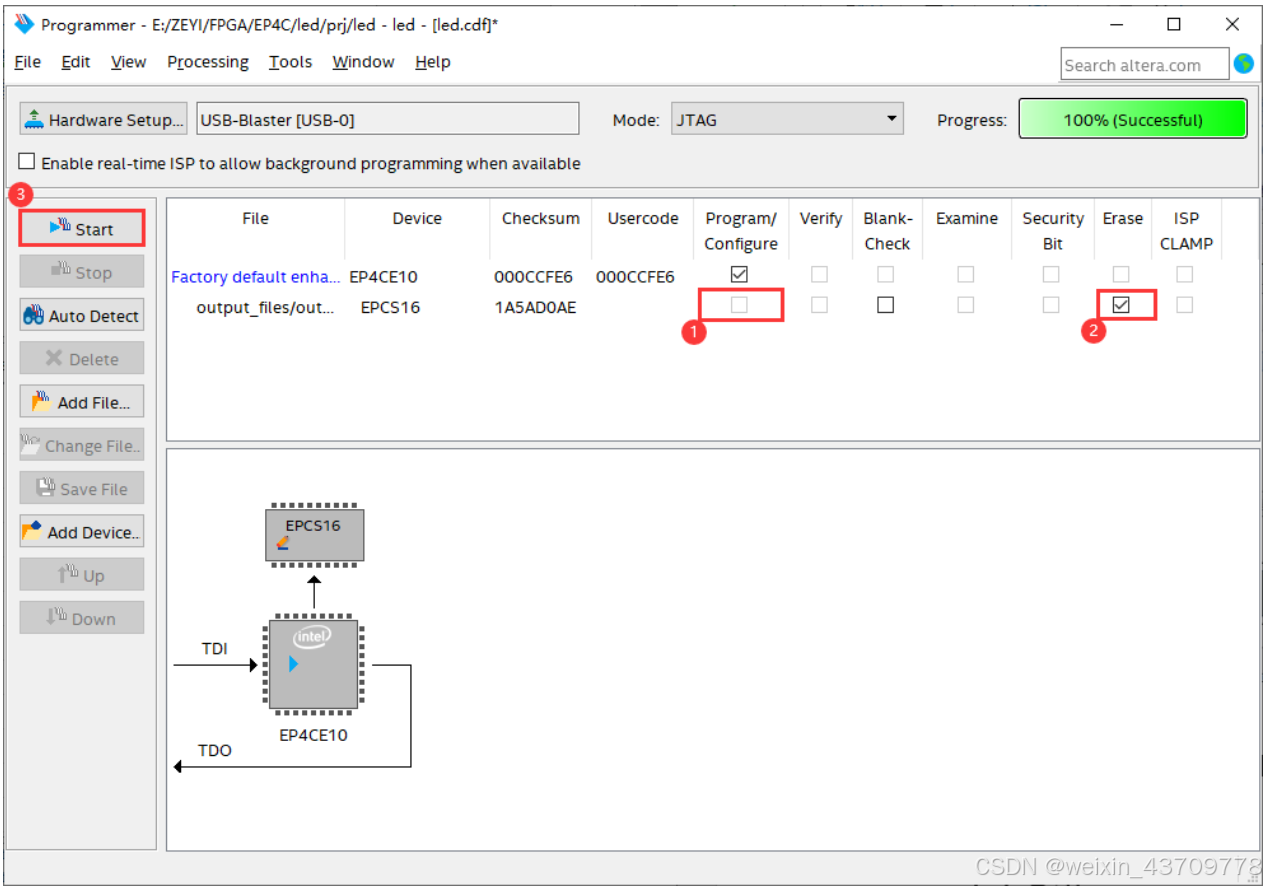Add a programming file with Add File
This screenshot has width=1266, height=888.
(x=82, y=402)
